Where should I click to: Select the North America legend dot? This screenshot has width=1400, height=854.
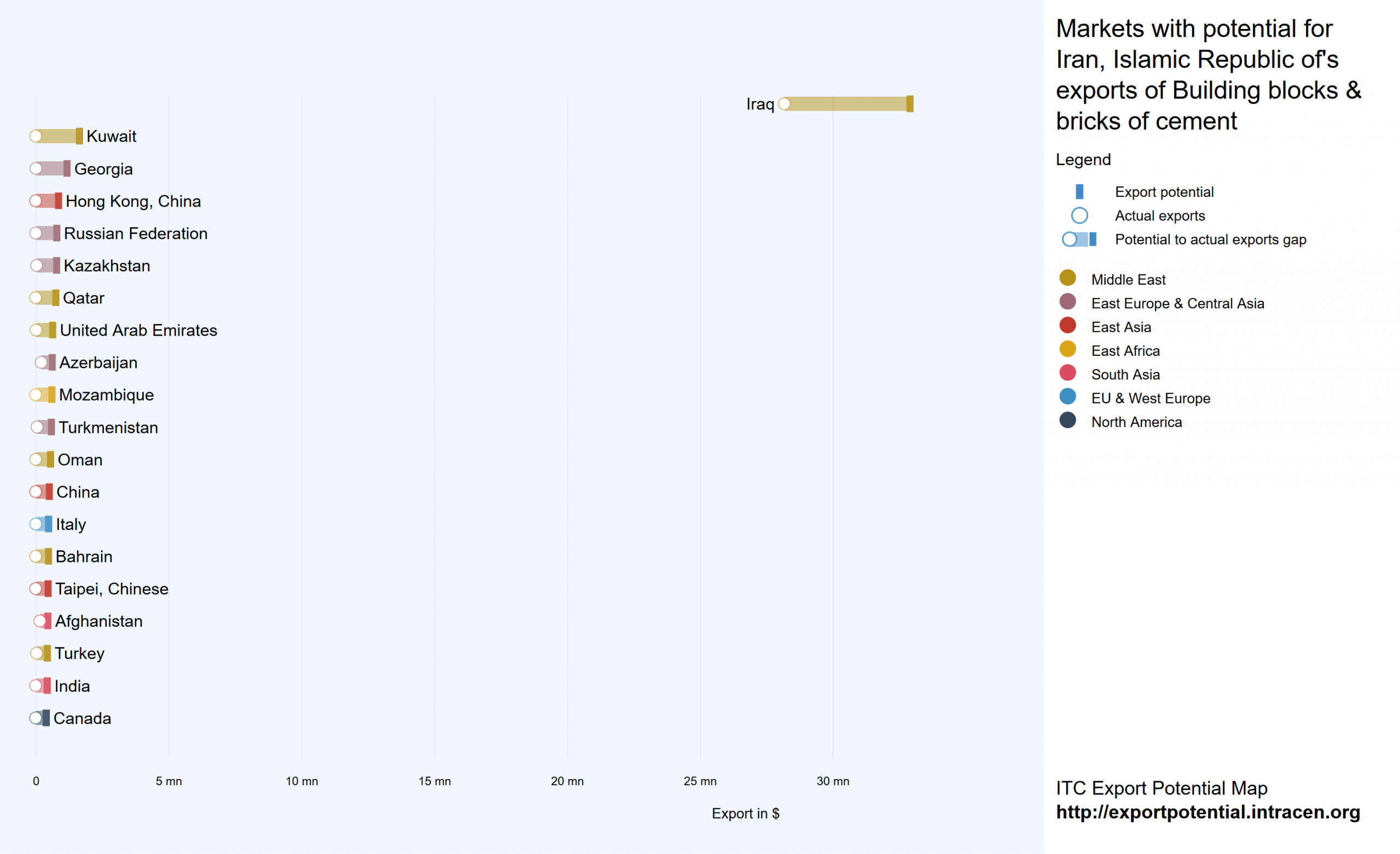[x=1067, y=420]
